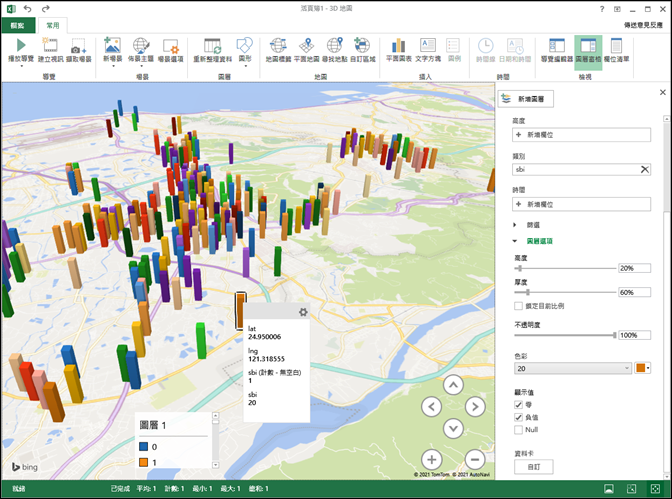Close the layer pane with X
This screenshot has height=499, width=672.
coord(663,92)
